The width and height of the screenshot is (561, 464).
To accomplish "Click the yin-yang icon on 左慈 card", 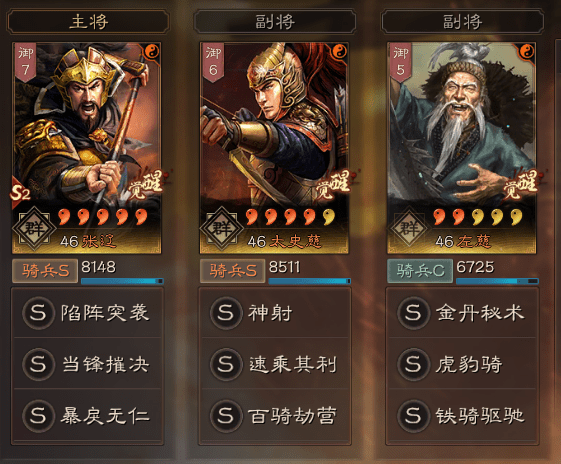I will 527,52.
